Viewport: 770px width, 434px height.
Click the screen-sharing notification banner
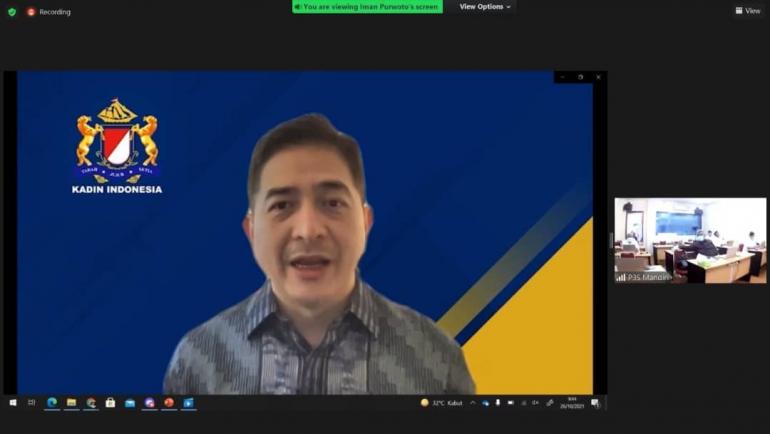point(367,6)
